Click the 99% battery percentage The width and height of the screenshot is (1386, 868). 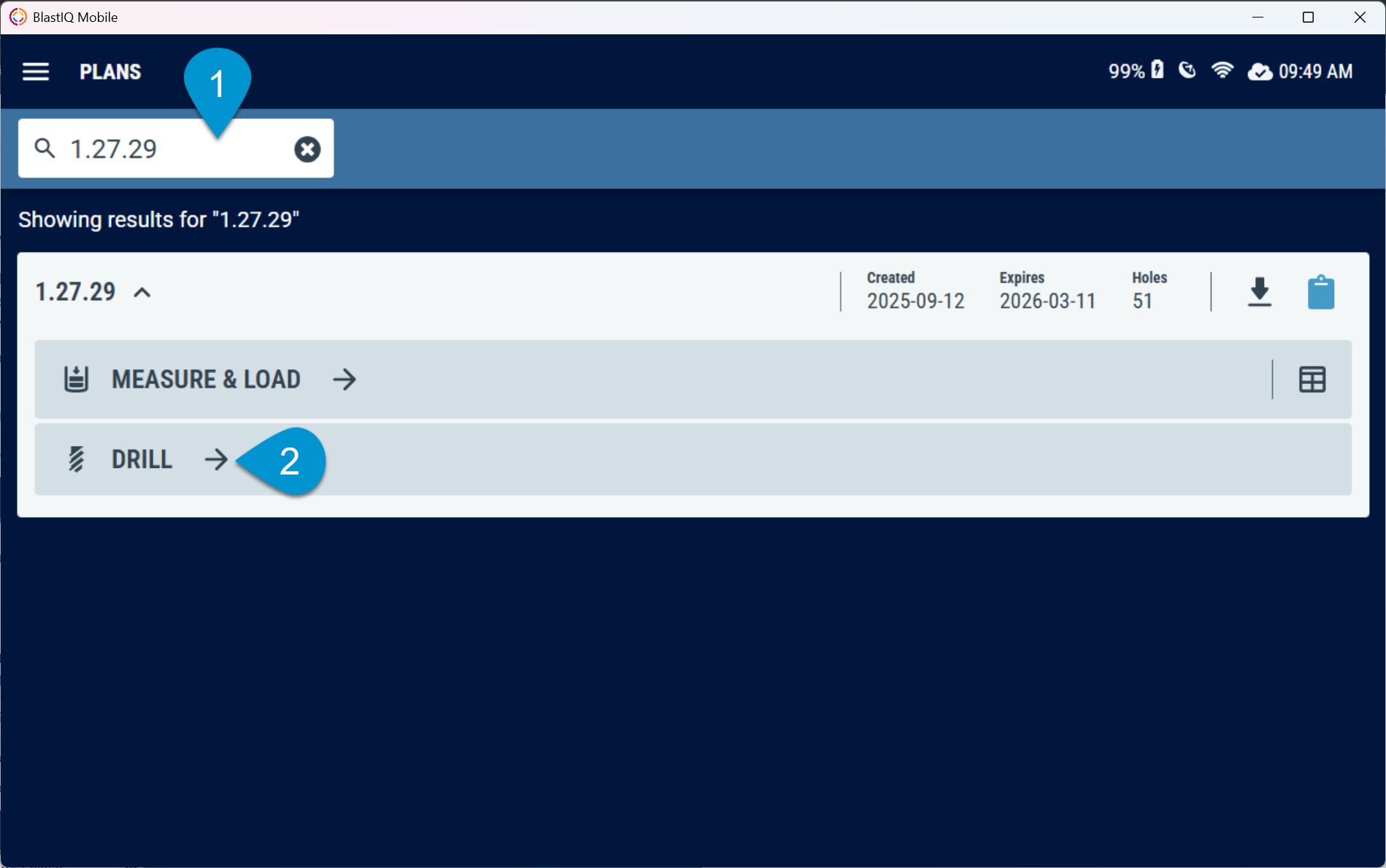[x=1127, y=72]
